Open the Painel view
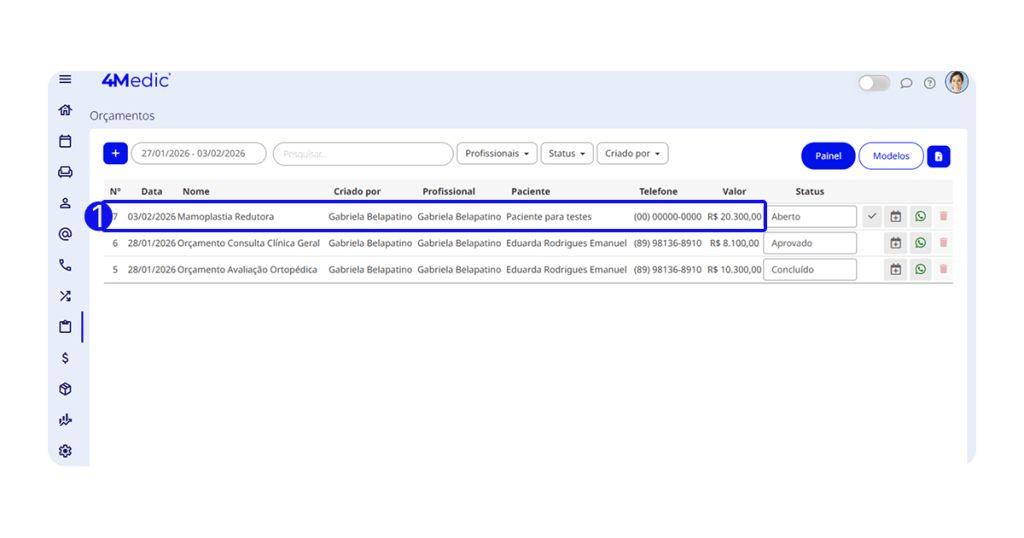This screenshot has height=538, width=1024. click(828, 156)
